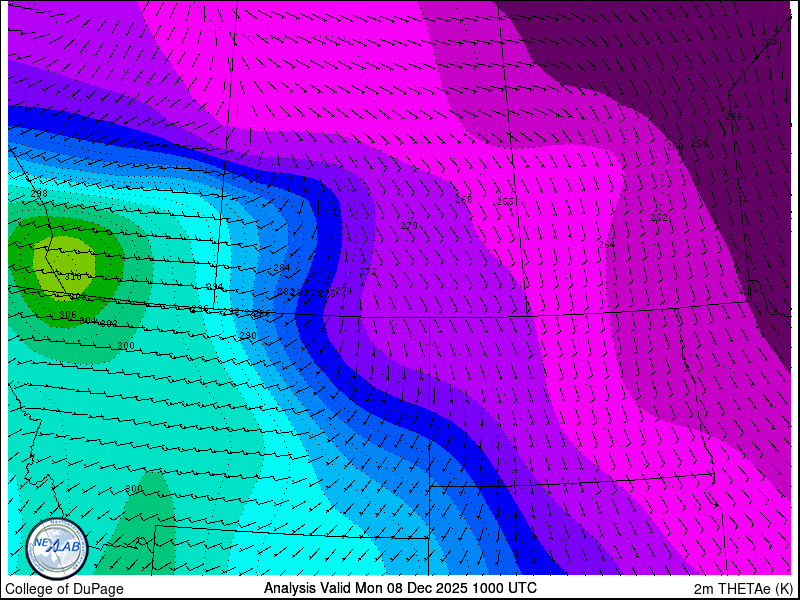Select the 308 contour value

point(78,297)
